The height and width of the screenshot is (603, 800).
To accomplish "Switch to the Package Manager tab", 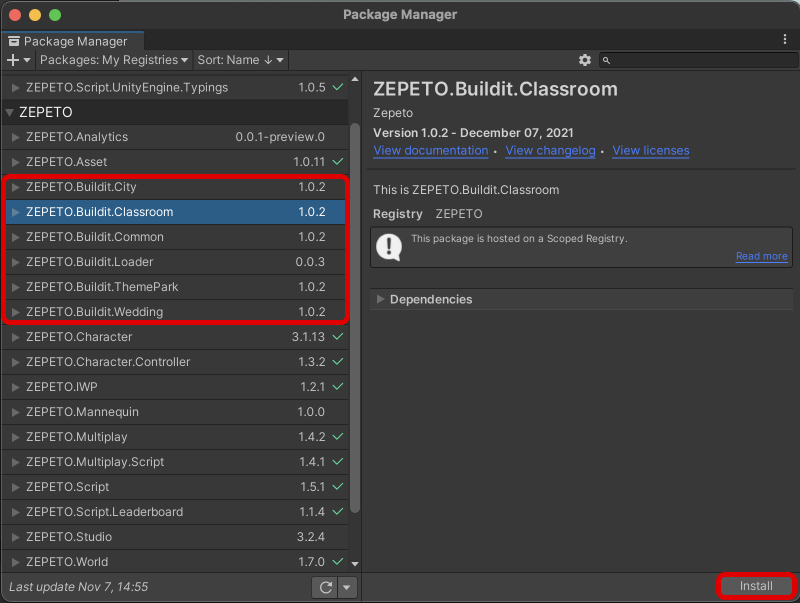I will [73, 41].
